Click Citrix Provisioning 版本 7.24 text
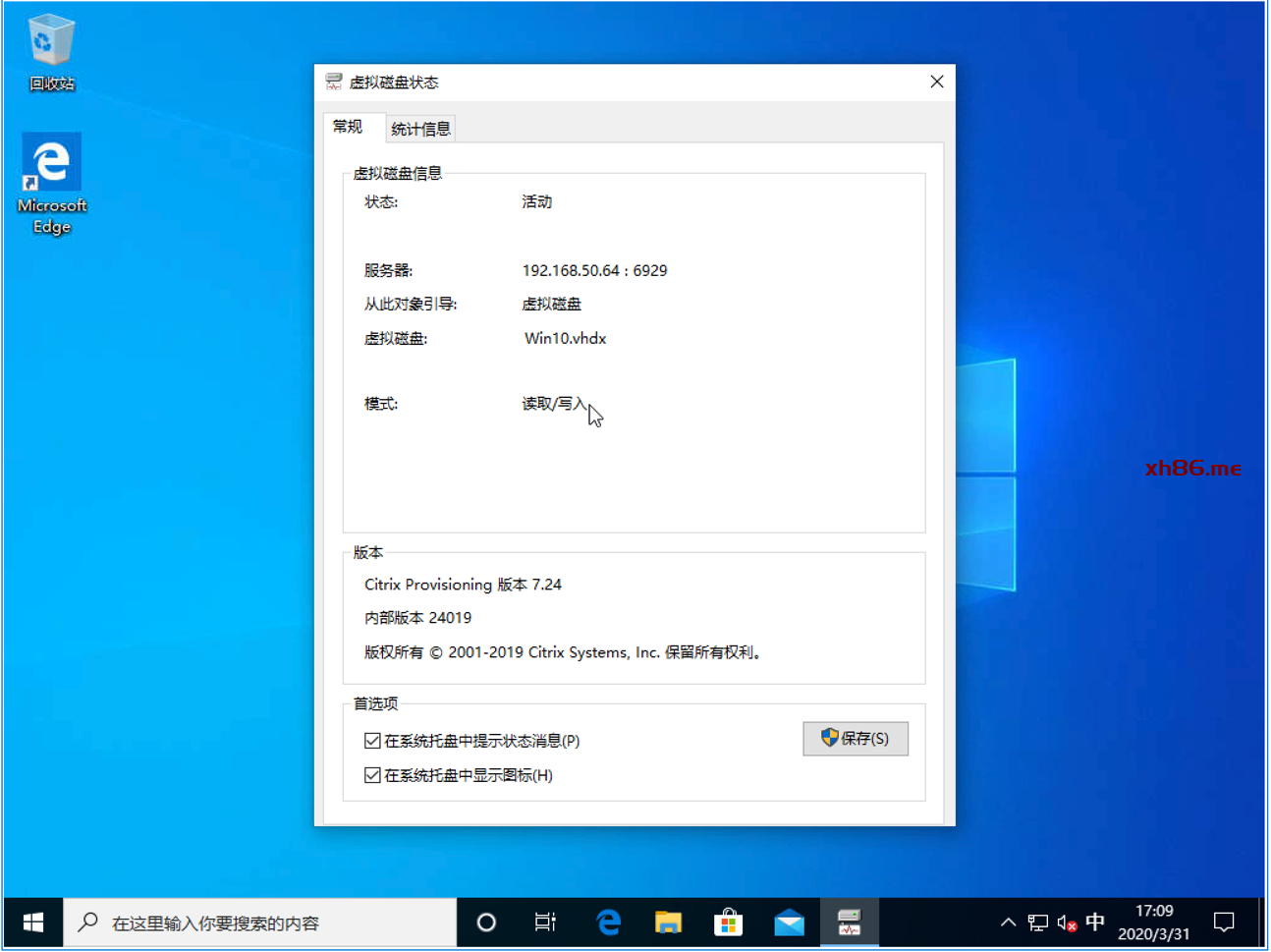 point(463,585)
